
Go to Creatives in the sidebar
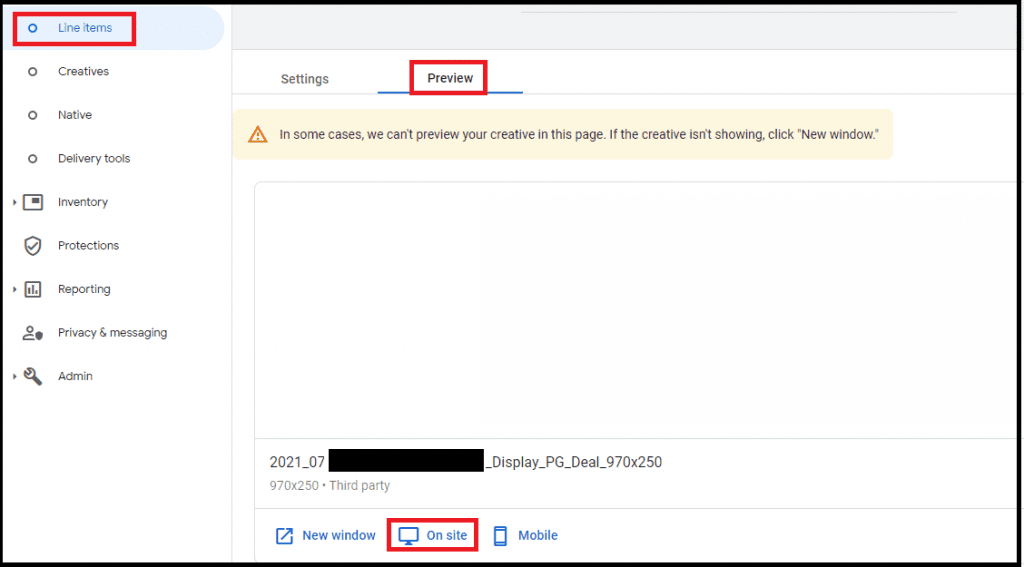click(84, 71)
